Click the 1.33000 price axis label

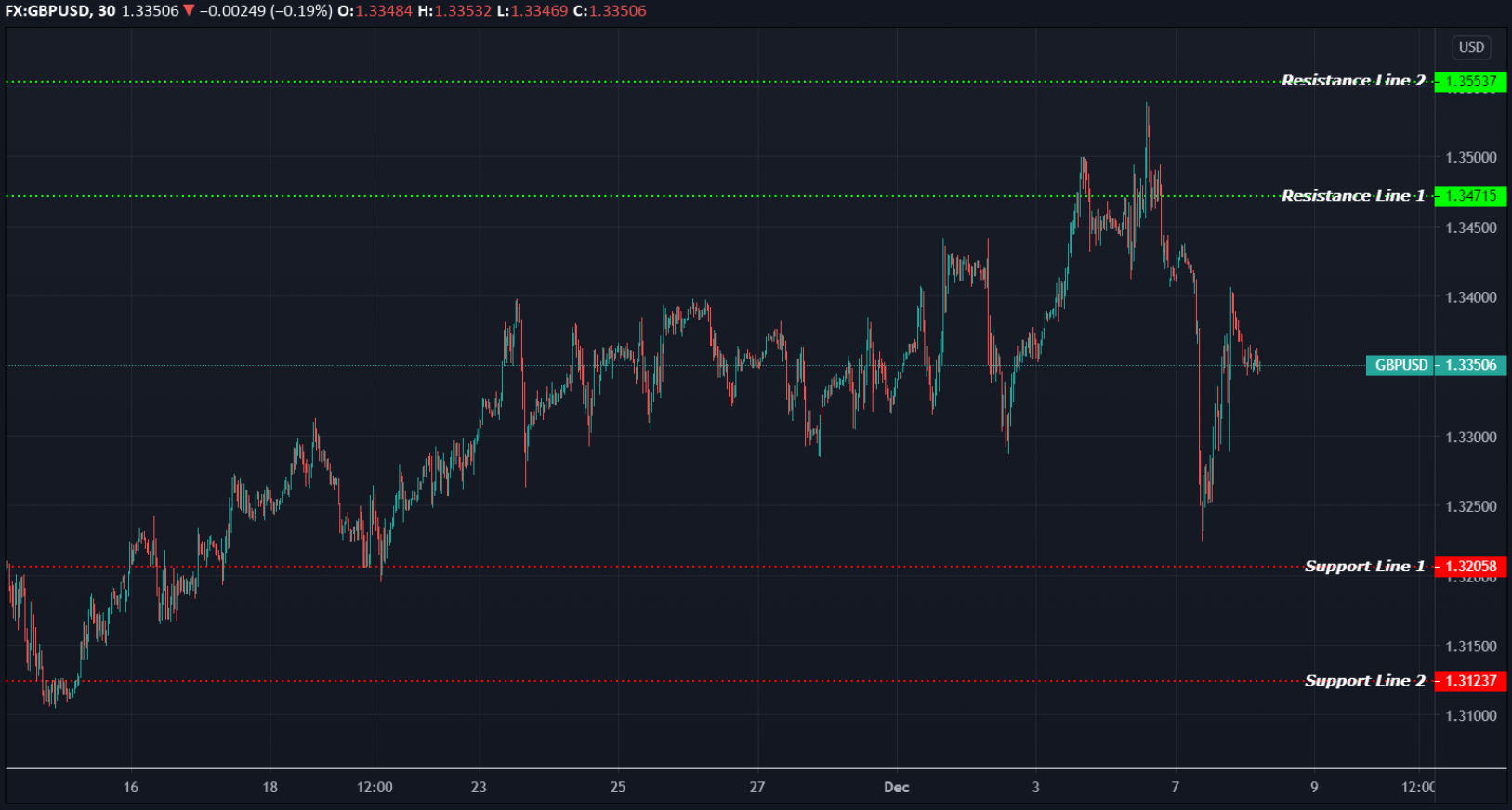[1471, 437]
